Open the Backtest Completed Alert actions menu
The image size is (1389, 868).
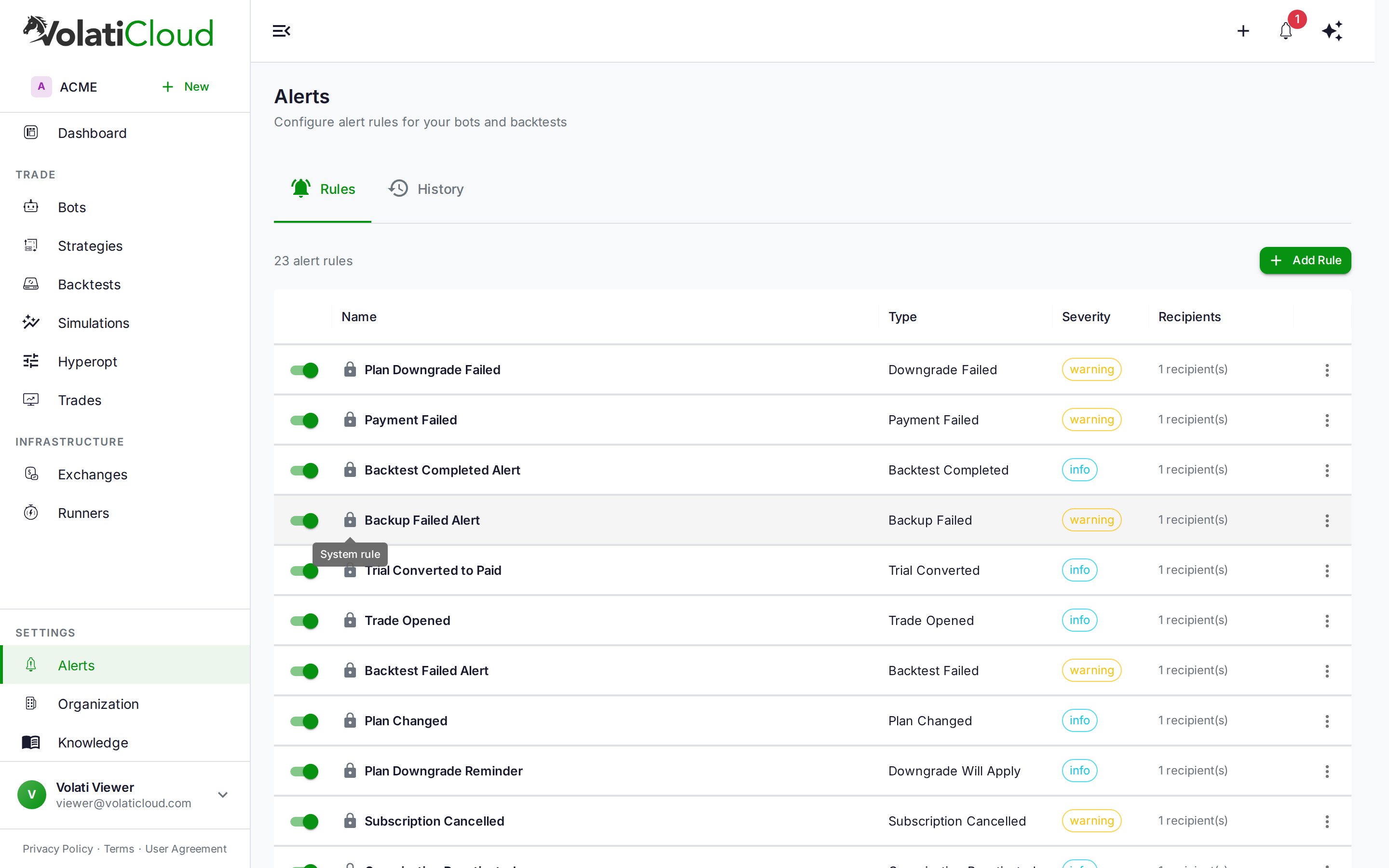1327,470
